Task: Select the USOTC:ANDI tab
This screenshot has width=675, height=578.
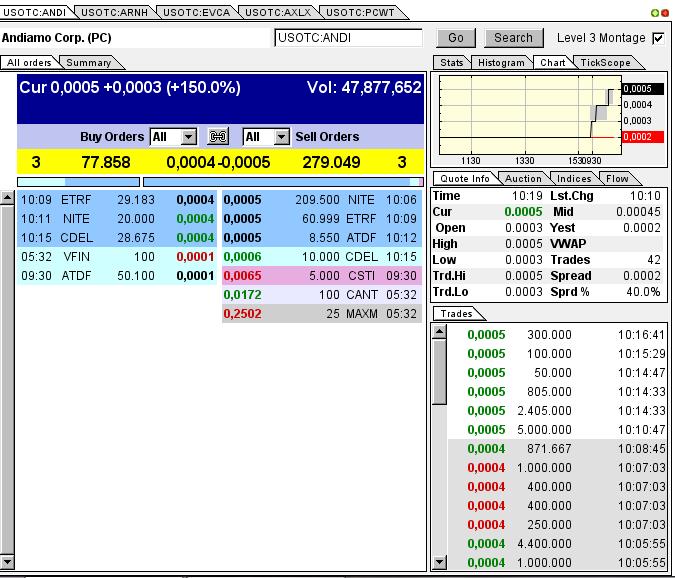Action: coord(34,12)
